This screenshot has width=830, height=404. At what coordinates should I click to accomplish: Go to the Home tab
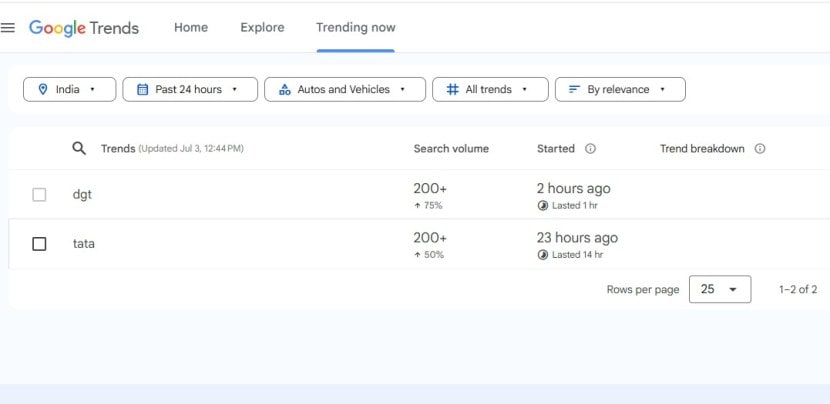[x=191, y=28]
